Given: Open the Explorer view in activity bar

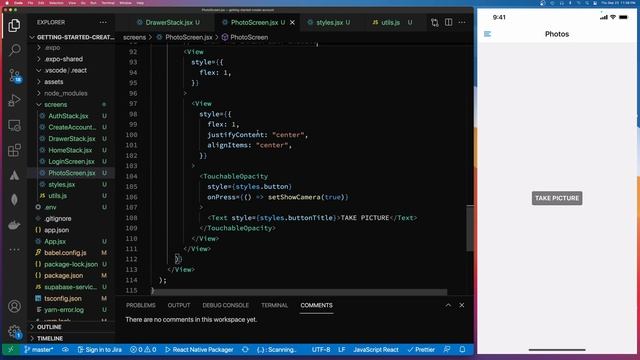Looking at the screenshot, I should [14, 25].
